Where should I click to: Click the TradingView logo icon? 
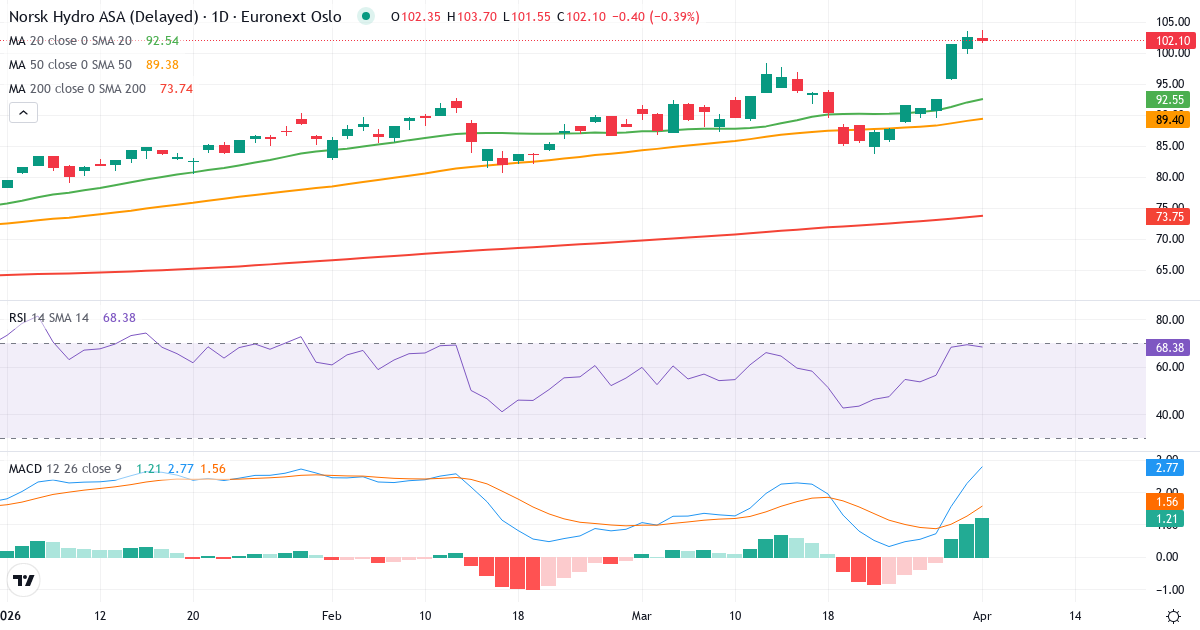click(24, 580)
